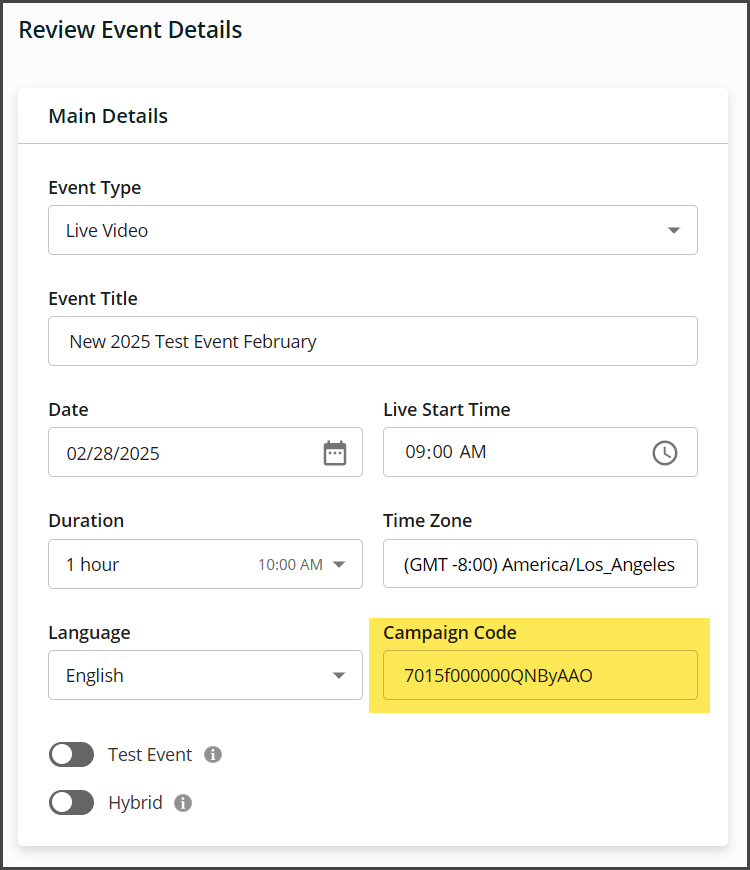Select the minutes value in Live Start Time
Viewport: 750px width, 870px height.
(442, 452)
